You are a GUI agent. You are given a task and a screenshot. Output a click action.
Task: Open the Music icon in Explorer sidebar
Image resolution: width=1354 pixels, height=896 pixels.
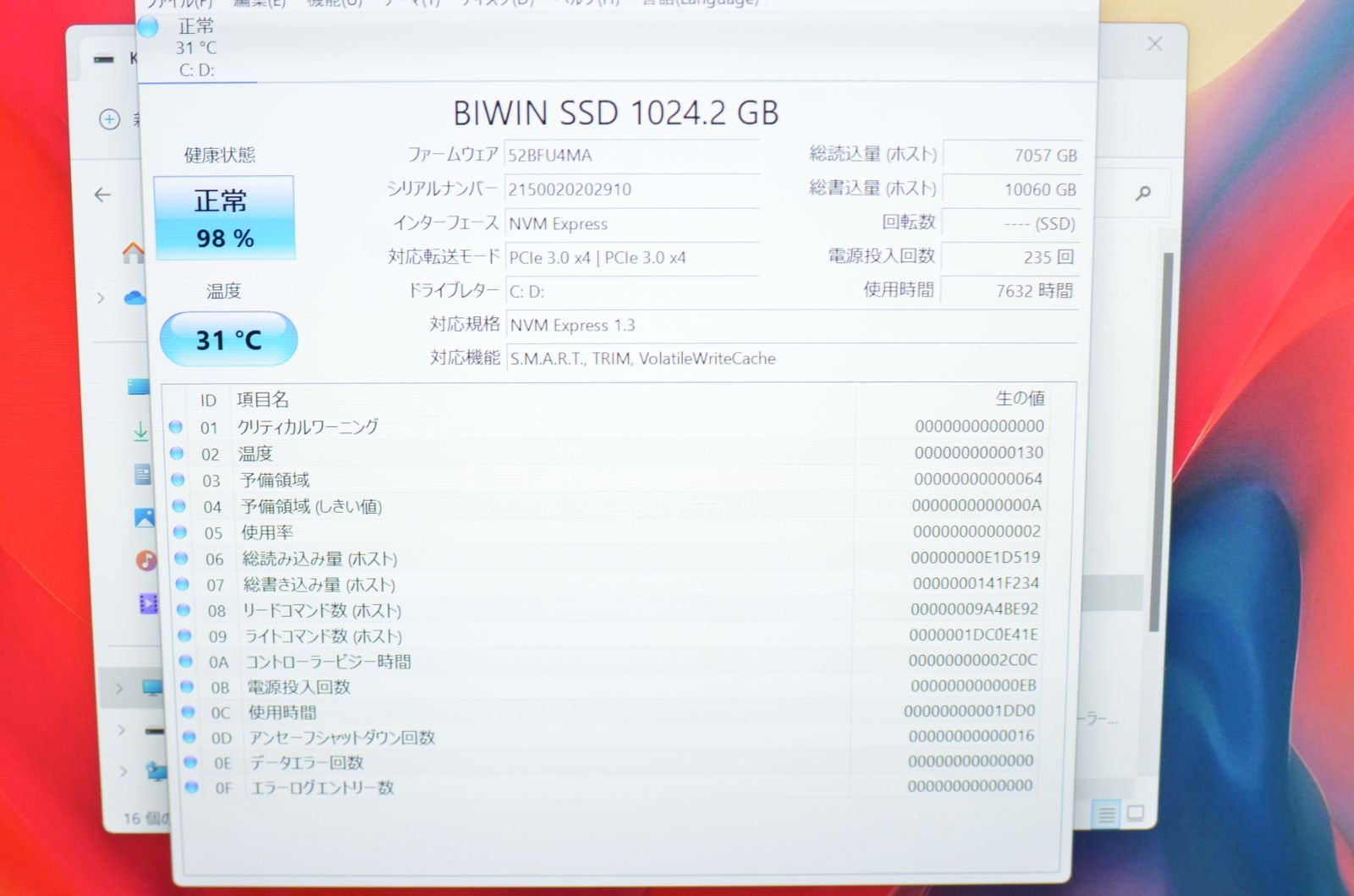point(146,559)
